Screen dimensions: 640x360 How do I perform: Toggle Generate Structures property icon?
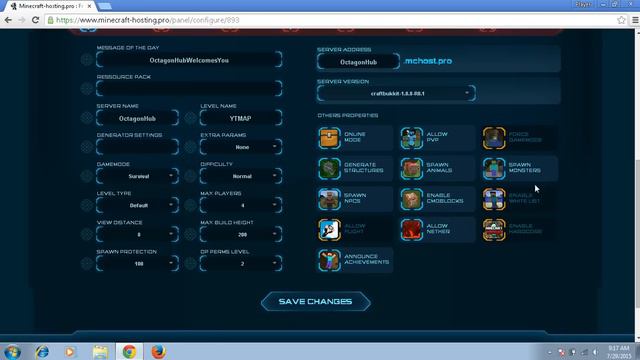(329, 168)
